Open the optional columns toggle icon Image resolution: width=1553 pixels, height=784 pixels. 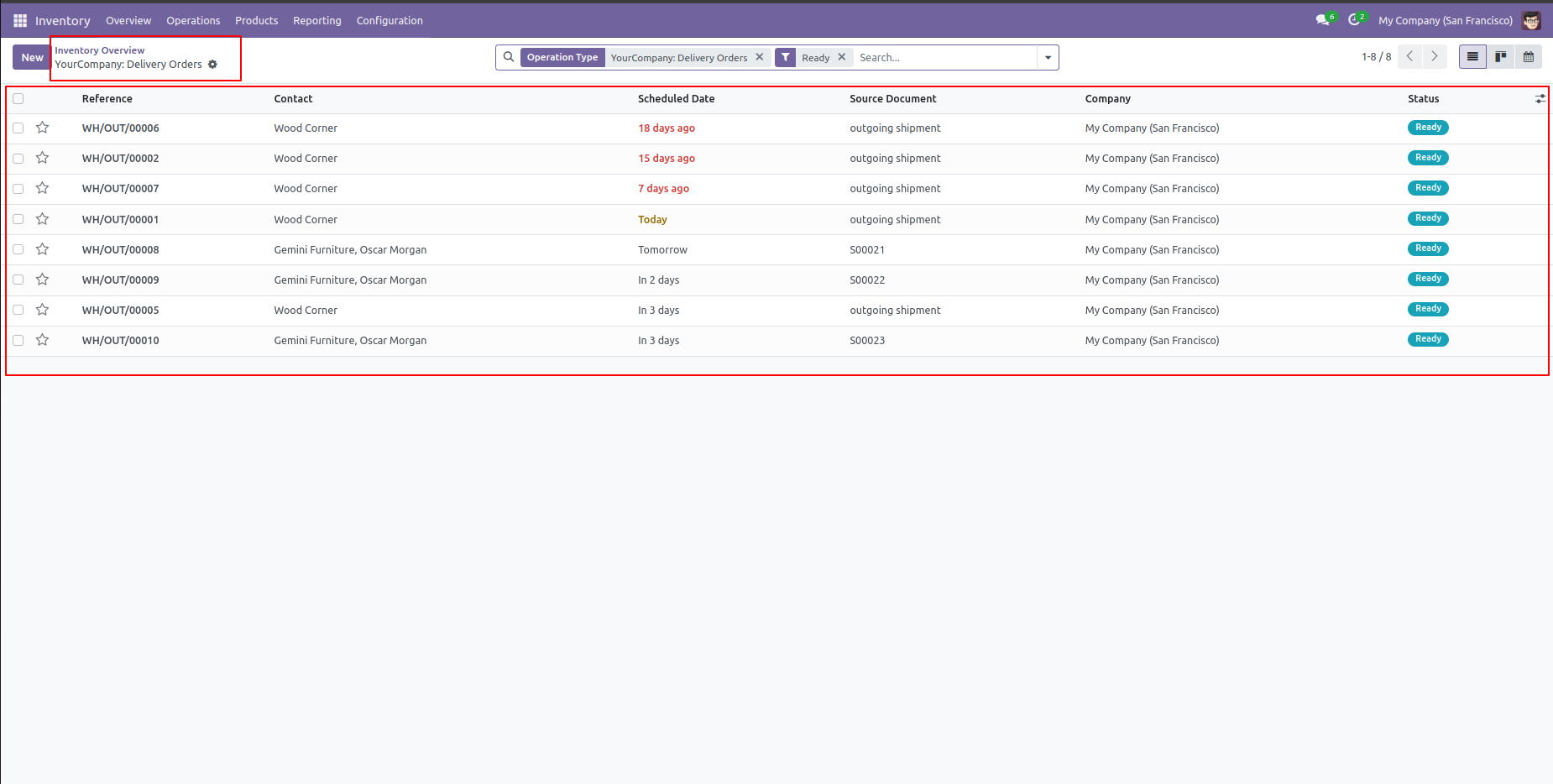pyautogui.click(x=1540, y=98)
